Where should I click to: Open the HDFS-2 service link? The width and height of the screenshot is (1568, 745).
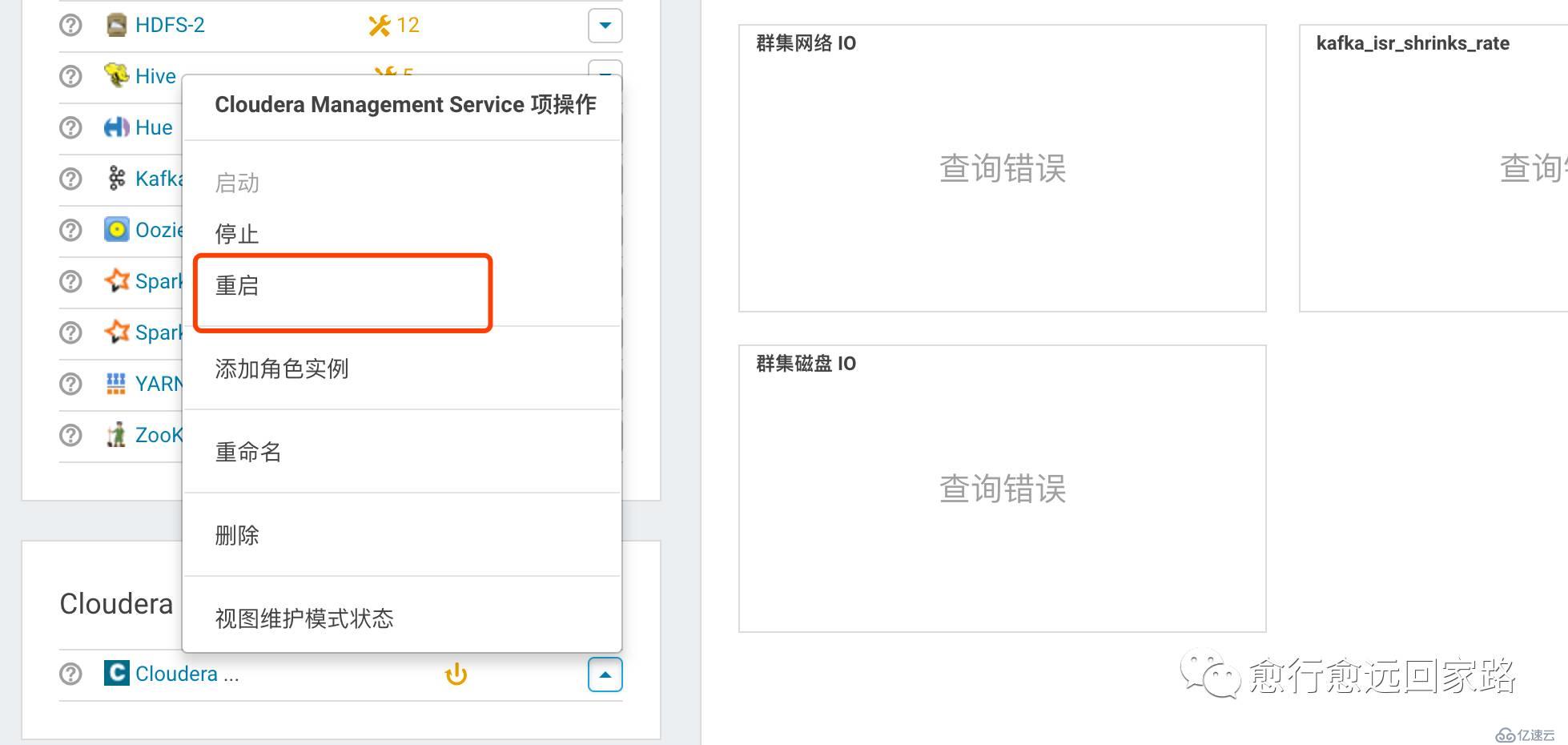click(x=170, y=25)
